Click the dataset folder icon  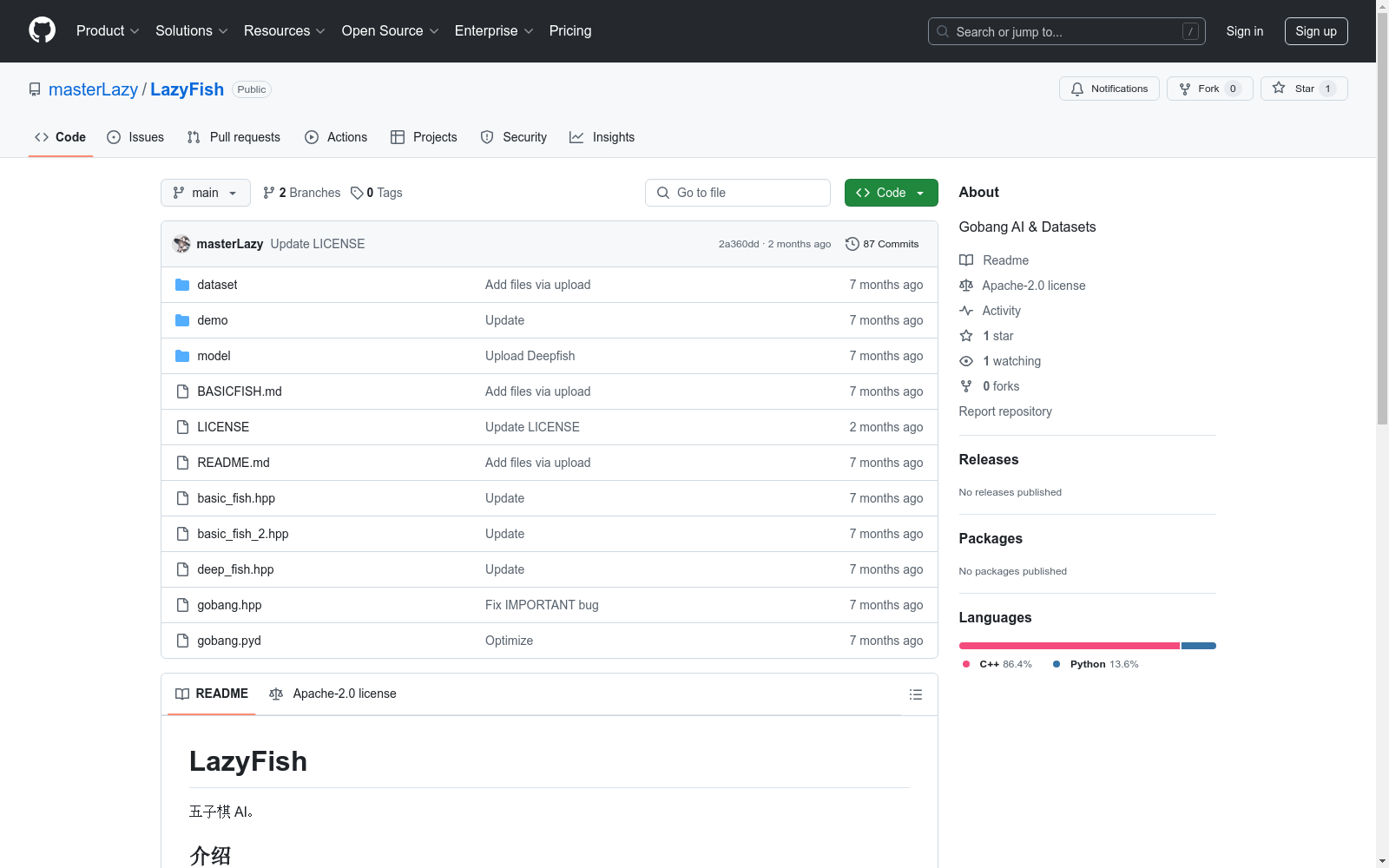coord(182,285)
